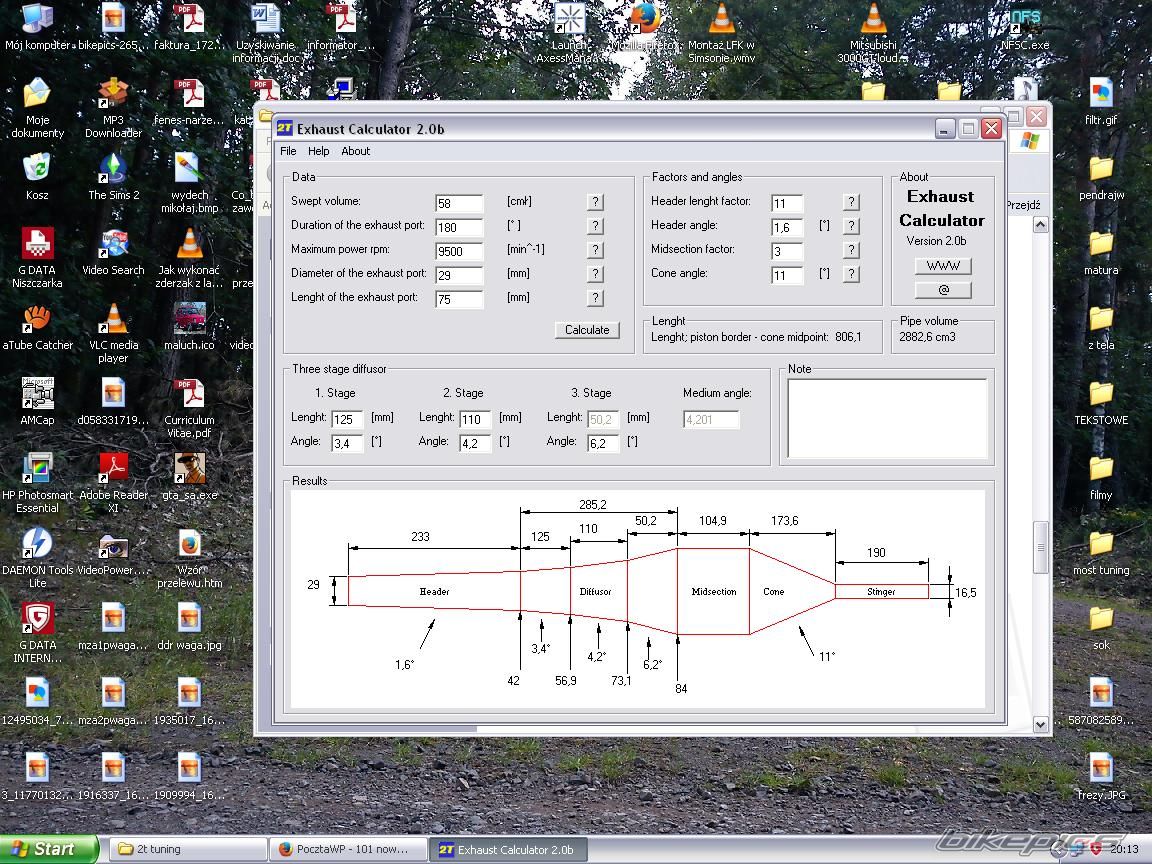The image size is (1152, 864).
Task: Select MP3 Downloader desktop icon
Action: (113, 109)
